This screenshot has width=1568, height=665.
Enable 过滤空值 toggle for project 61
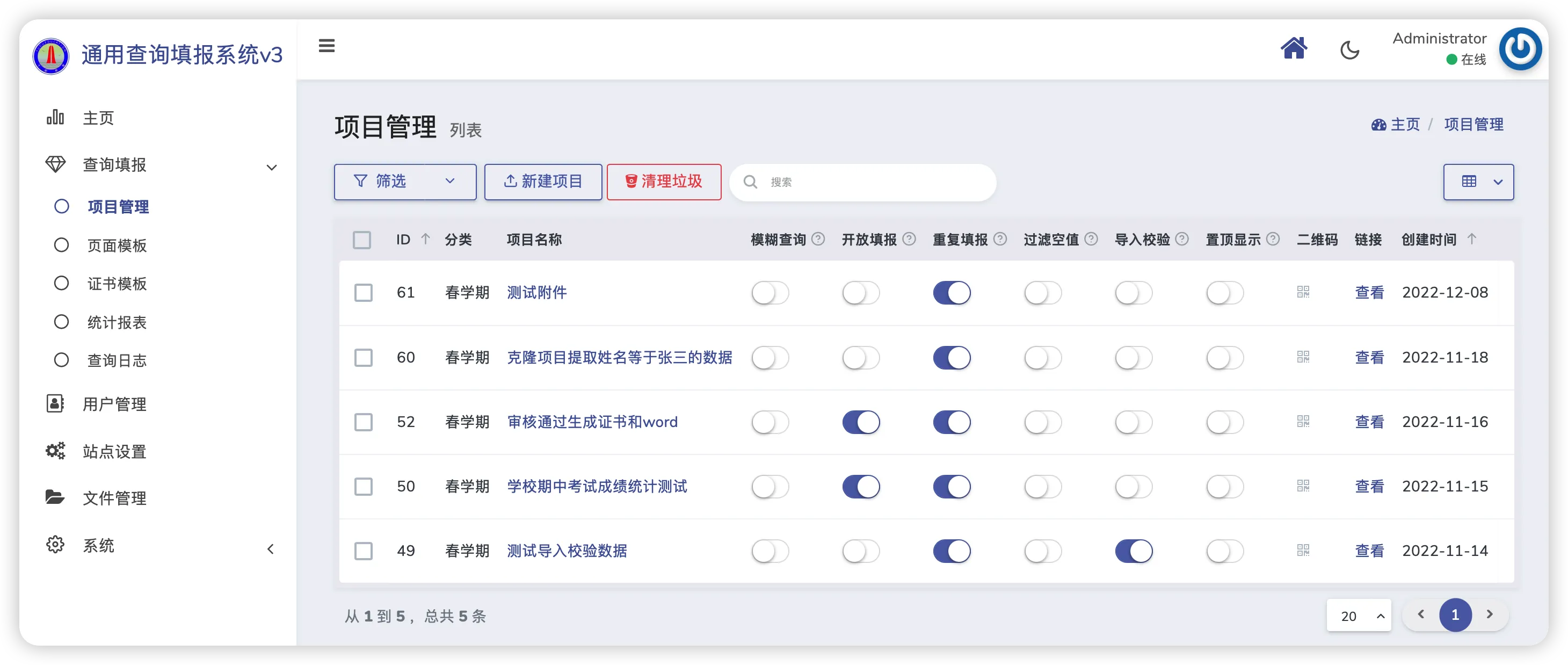tap(1043, 293)
